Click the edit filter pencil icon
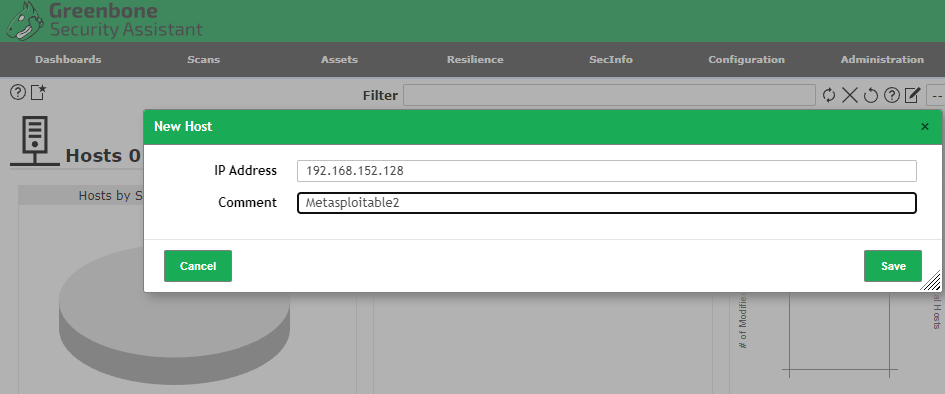 (912, 95)
